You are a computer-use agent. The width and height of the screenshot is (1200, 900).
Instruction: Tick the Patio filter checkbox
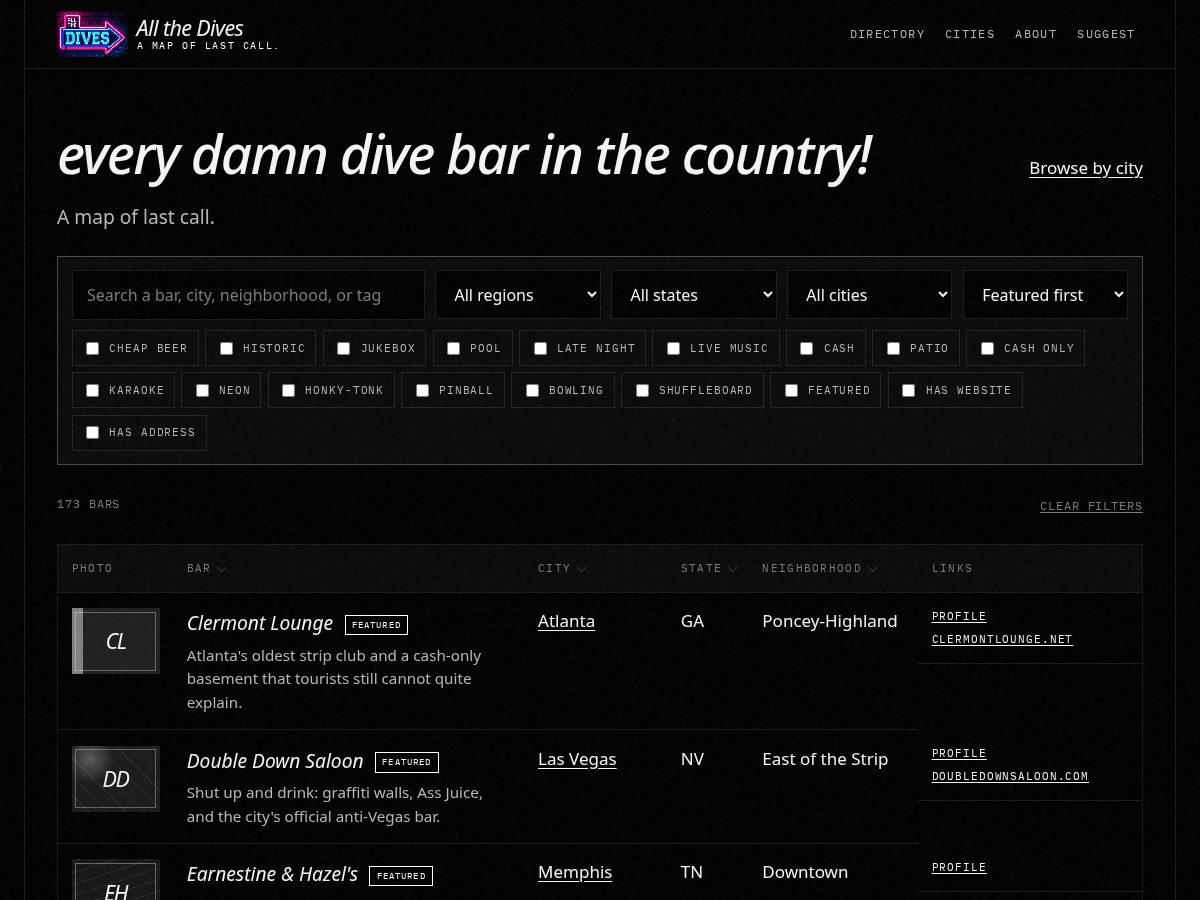coord(893,348)
